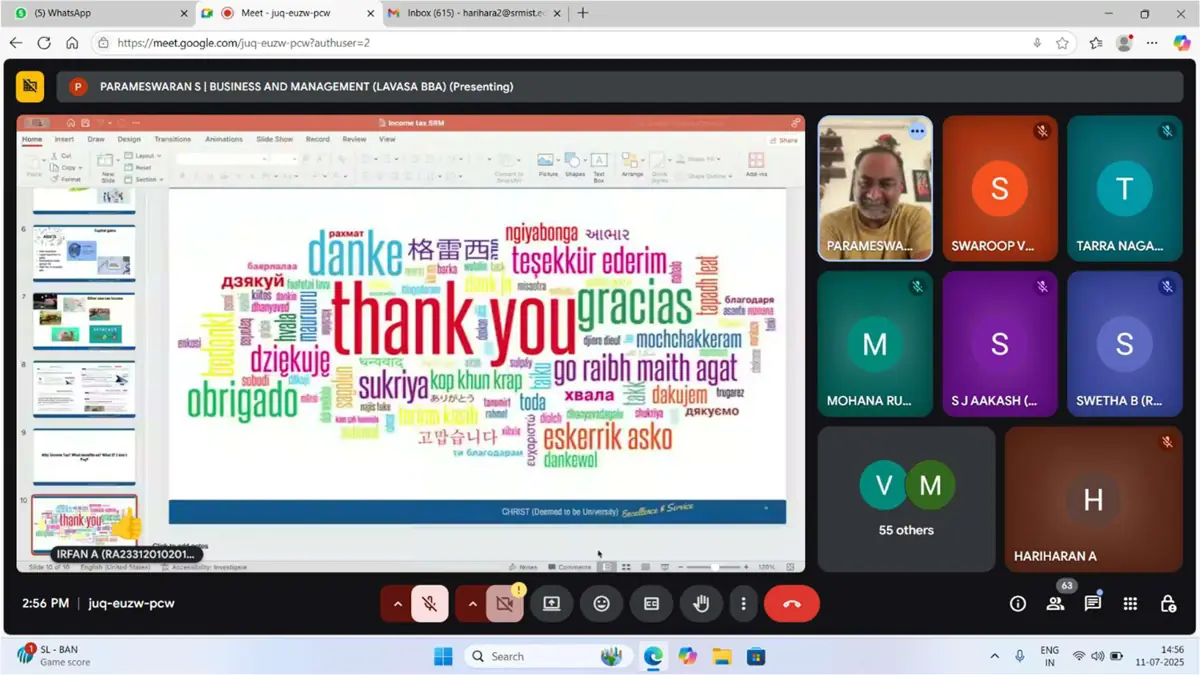Show the people list with 63 participants
Image resolution: width=1200 pixels, height=675 pixels.
(x=1055, y=603)
